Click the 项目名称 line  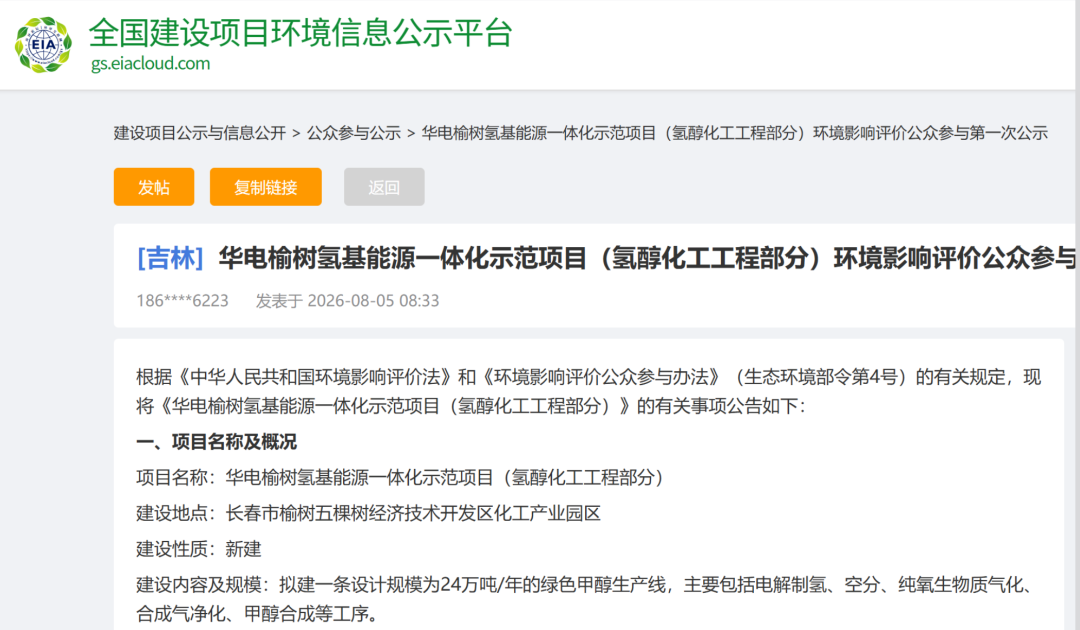(399, 478)
